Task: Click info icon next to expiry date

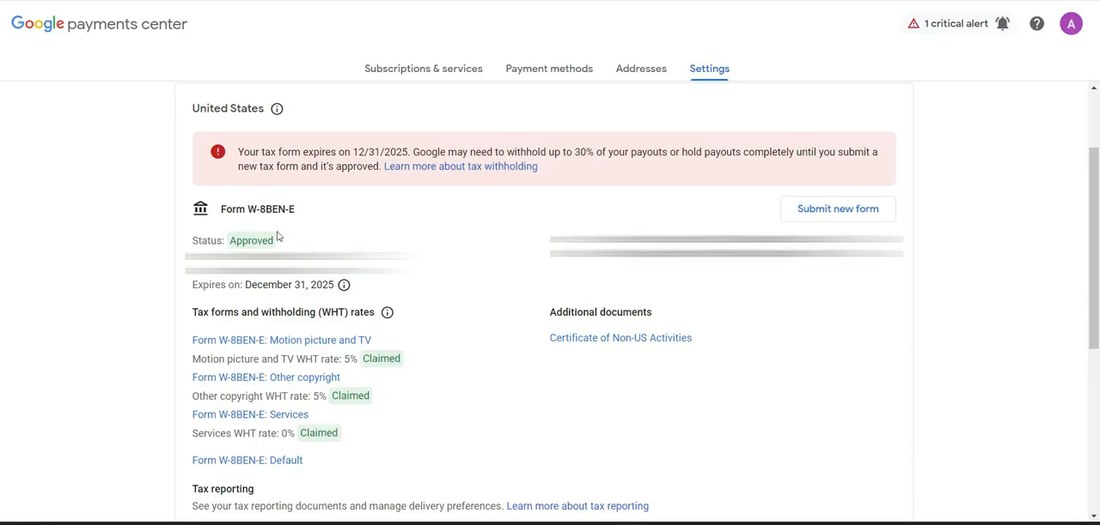Action: tap(344, 285)
